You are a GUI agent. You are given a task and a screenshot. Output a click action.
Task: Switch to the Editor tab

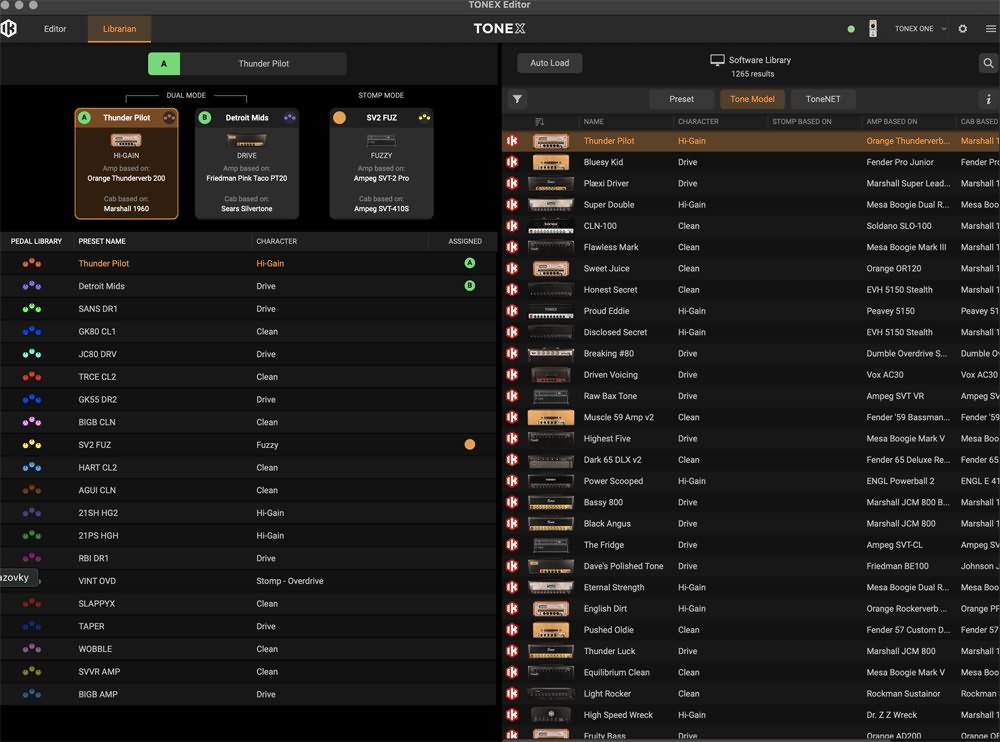[55, 29]
